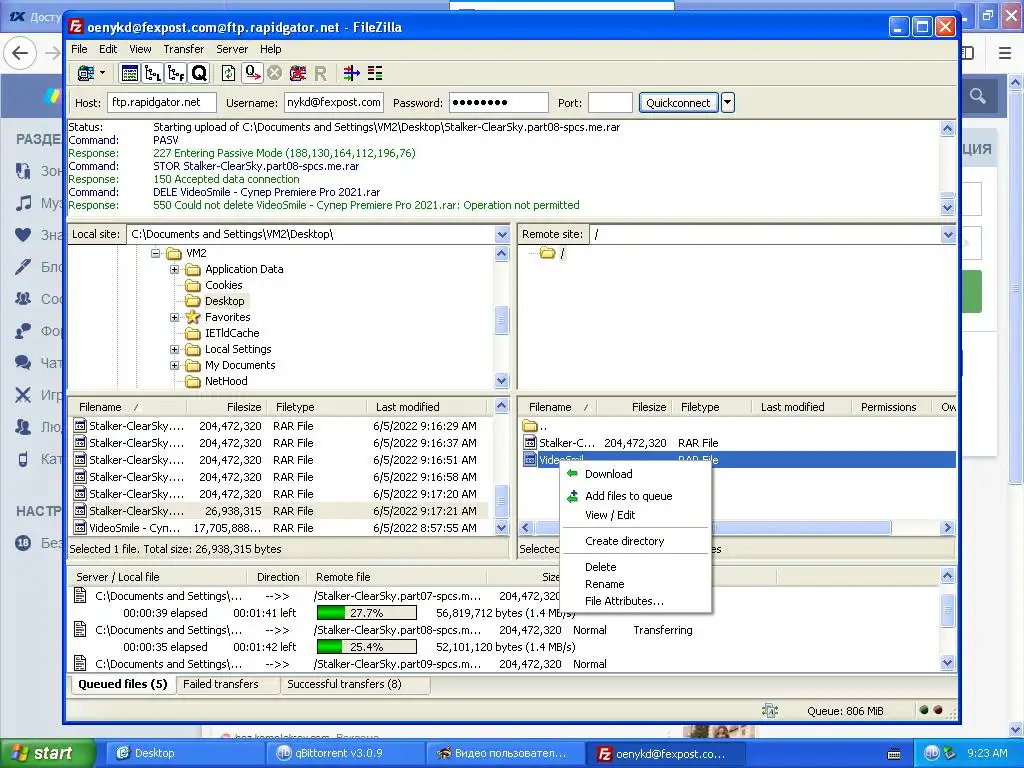The image size is (1024, 768).
Task: Click the Quickconnect button
Action: 678,103
